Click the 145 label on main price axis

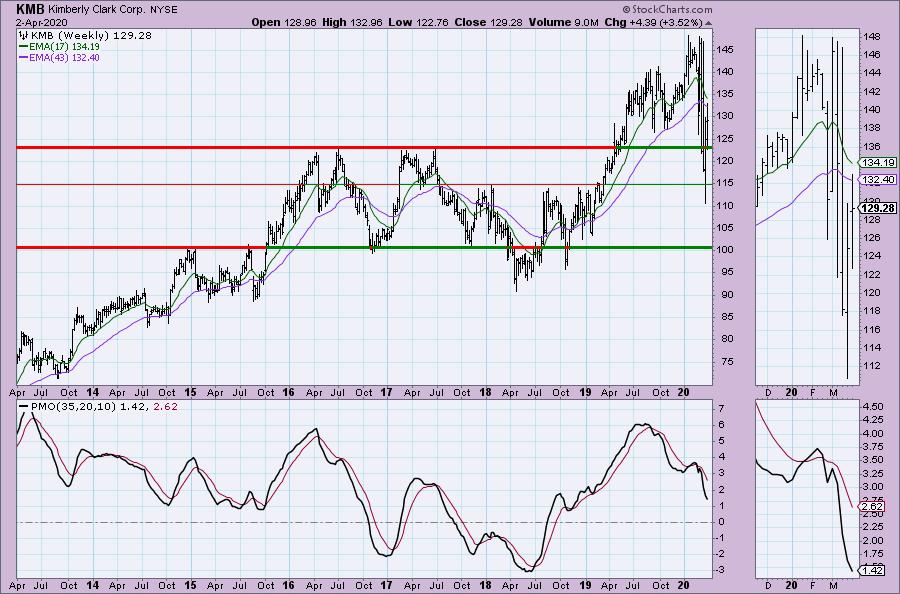point(724,50)
